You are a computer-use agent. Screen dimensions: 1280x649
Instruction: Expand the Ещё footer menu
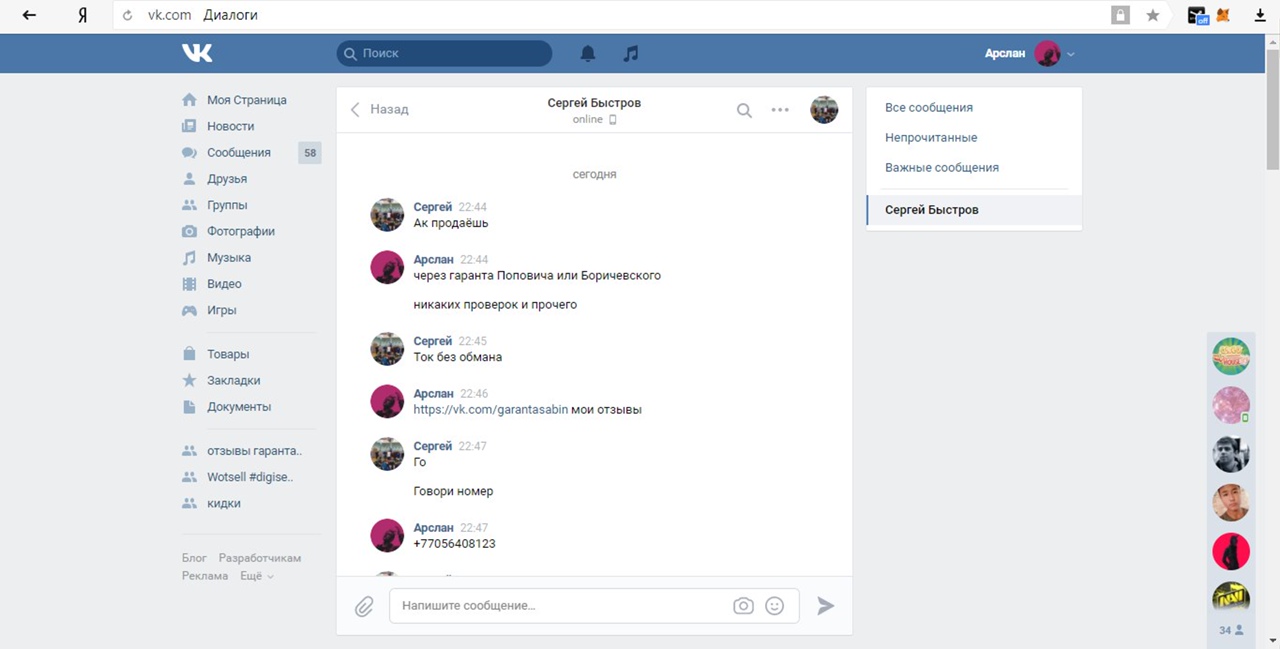[x=257, y=576]
